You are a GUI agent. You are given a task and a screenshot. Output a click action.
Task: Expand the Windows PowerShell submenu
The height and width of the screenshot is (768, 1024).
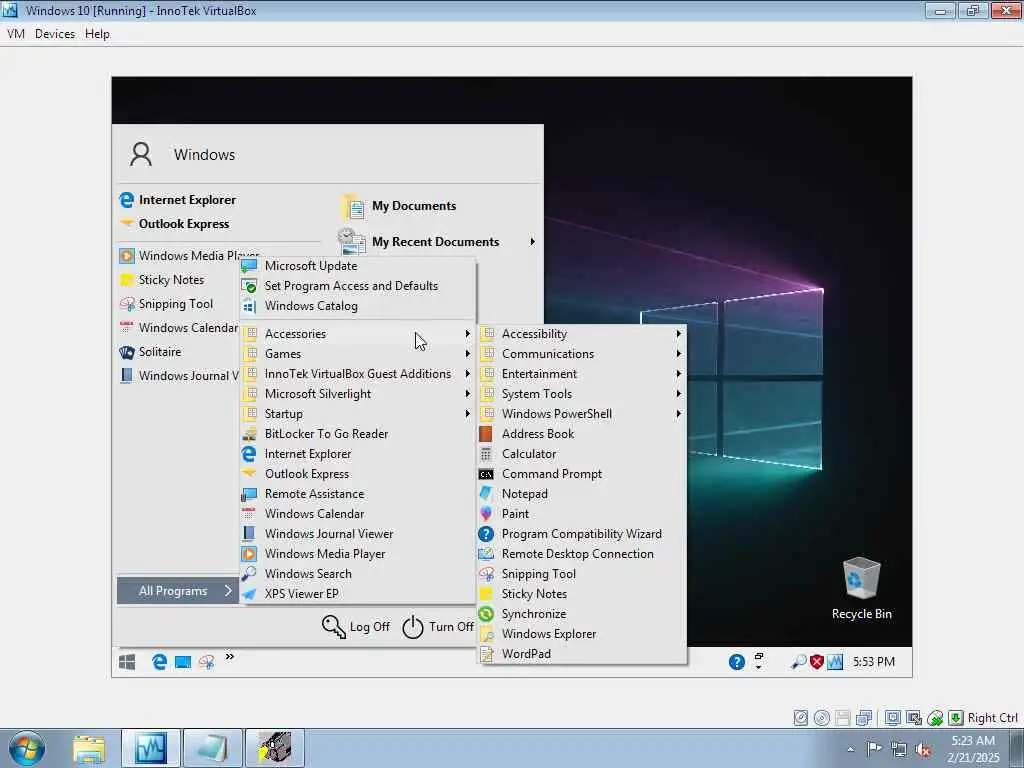coord(582,414)
